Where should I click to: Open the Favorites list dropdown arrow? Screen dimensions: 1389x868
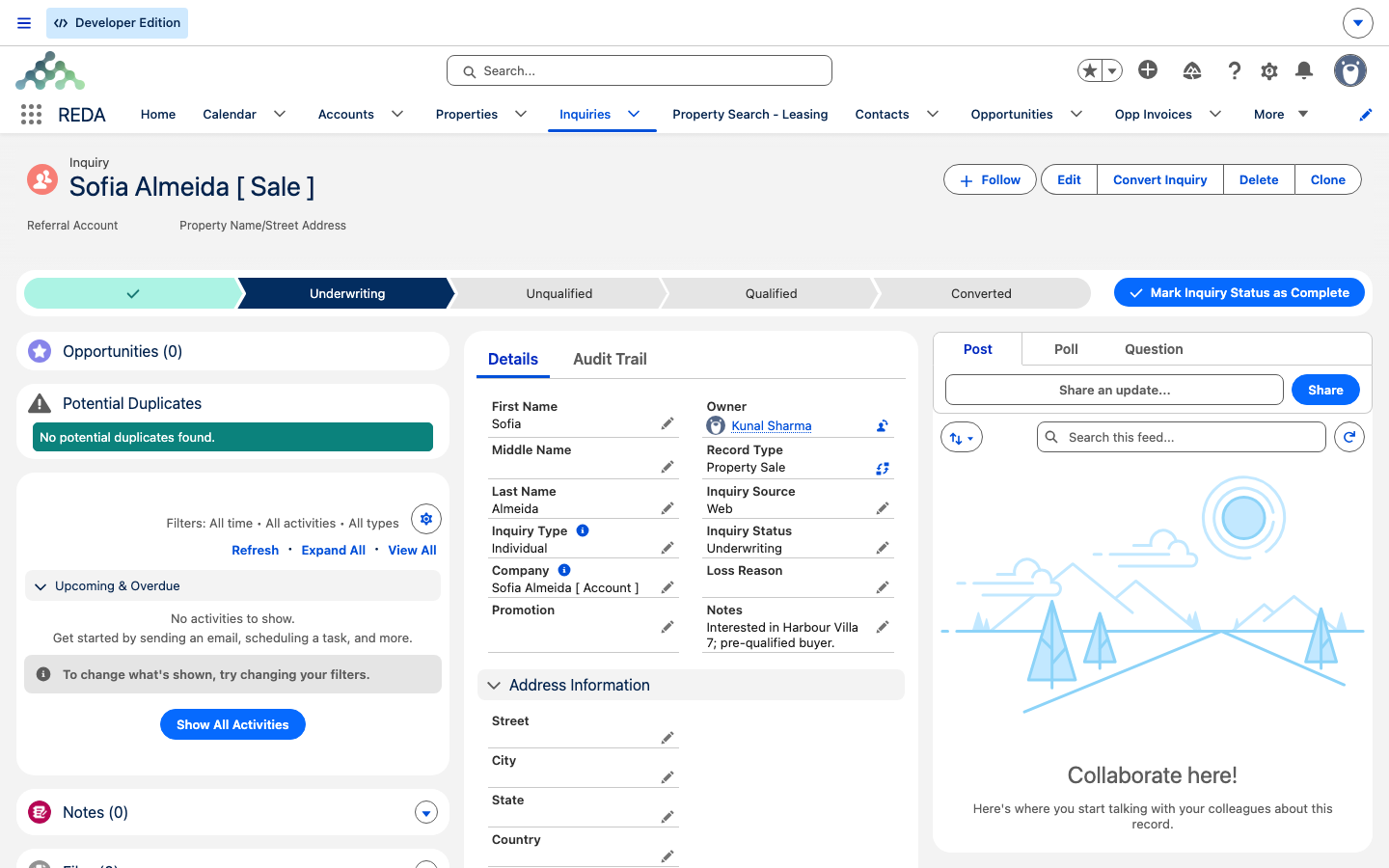pyautogui.click(x=1112, y=70)
